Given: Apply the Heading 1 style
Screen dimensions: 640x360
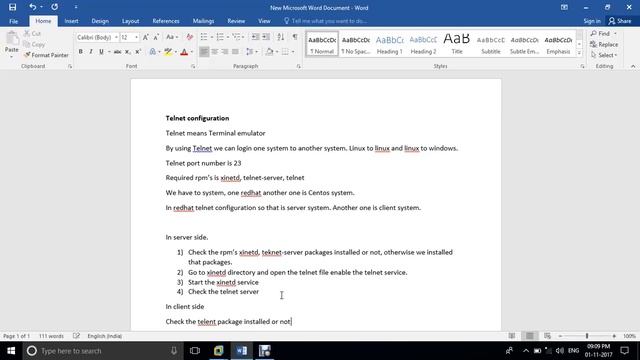Looking at the screenshot, I should coord(389,44).
